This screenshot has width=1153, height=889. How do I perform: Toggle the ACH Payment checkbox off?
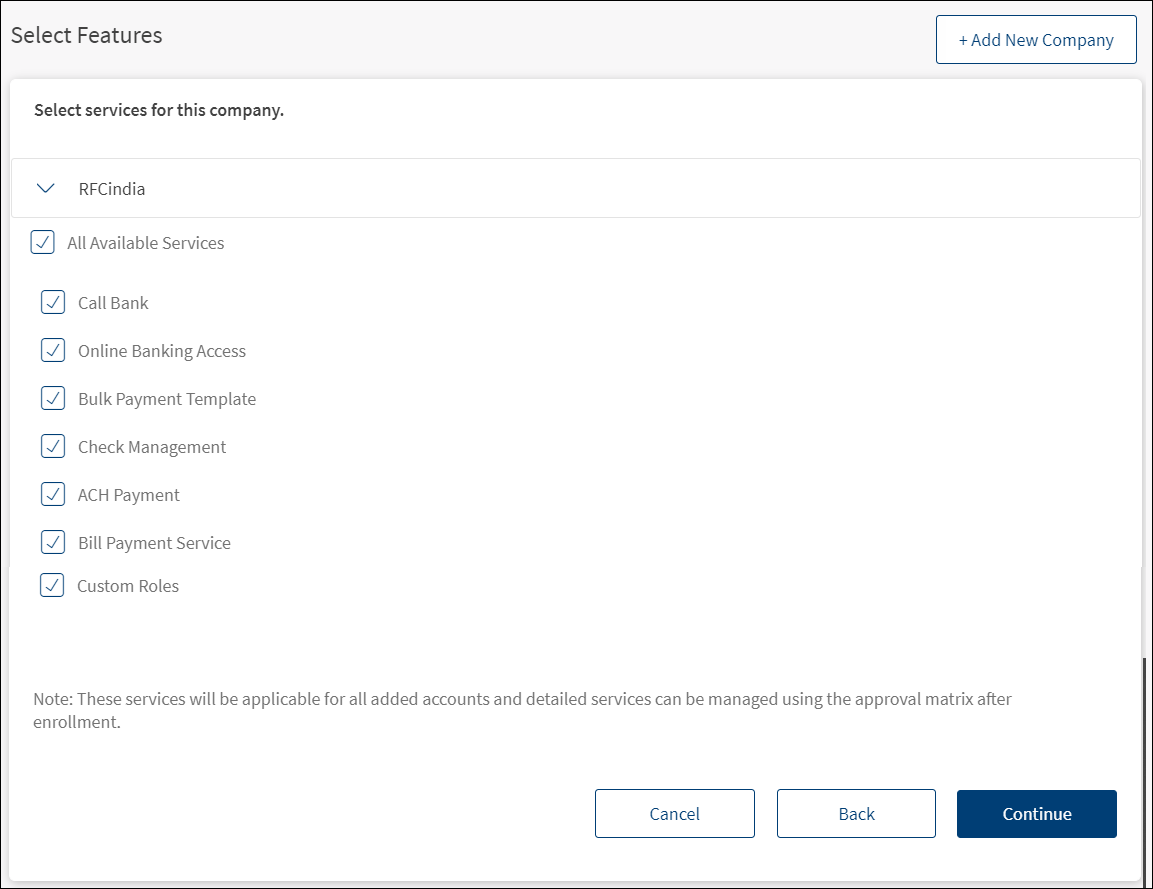53,494
